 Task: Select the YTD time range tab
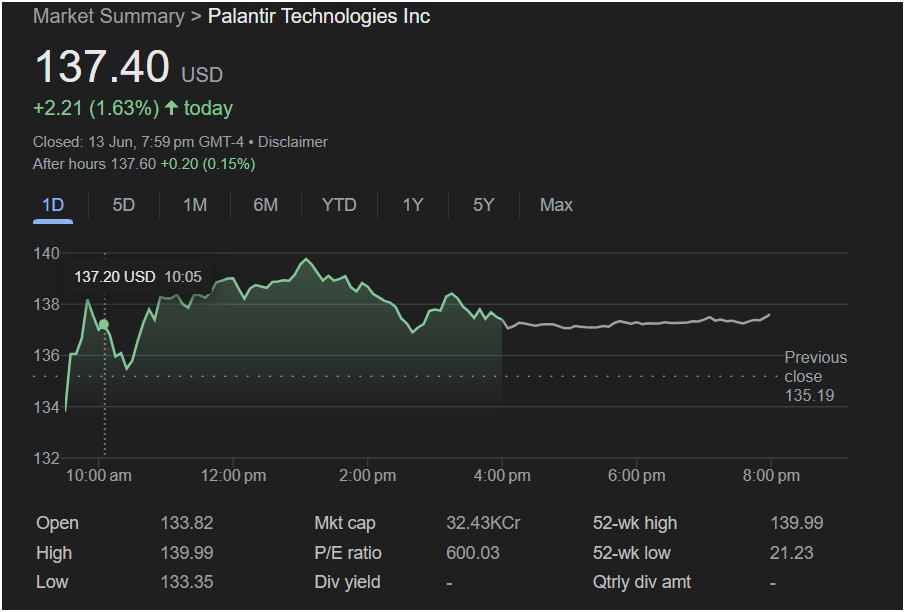pos(339,205)
